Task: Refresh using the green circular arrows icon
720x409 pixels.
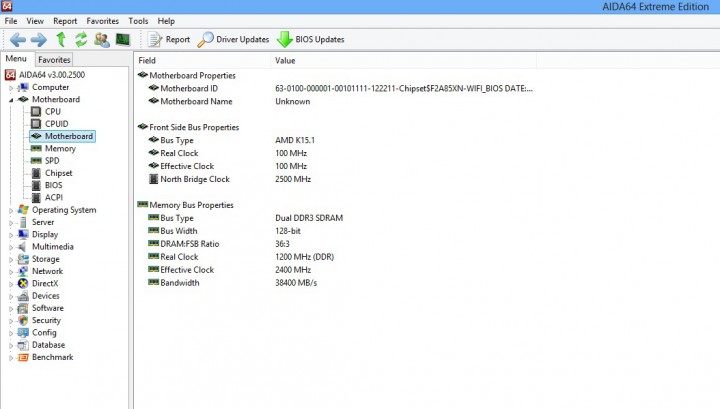Action: [x=81, y=39]
